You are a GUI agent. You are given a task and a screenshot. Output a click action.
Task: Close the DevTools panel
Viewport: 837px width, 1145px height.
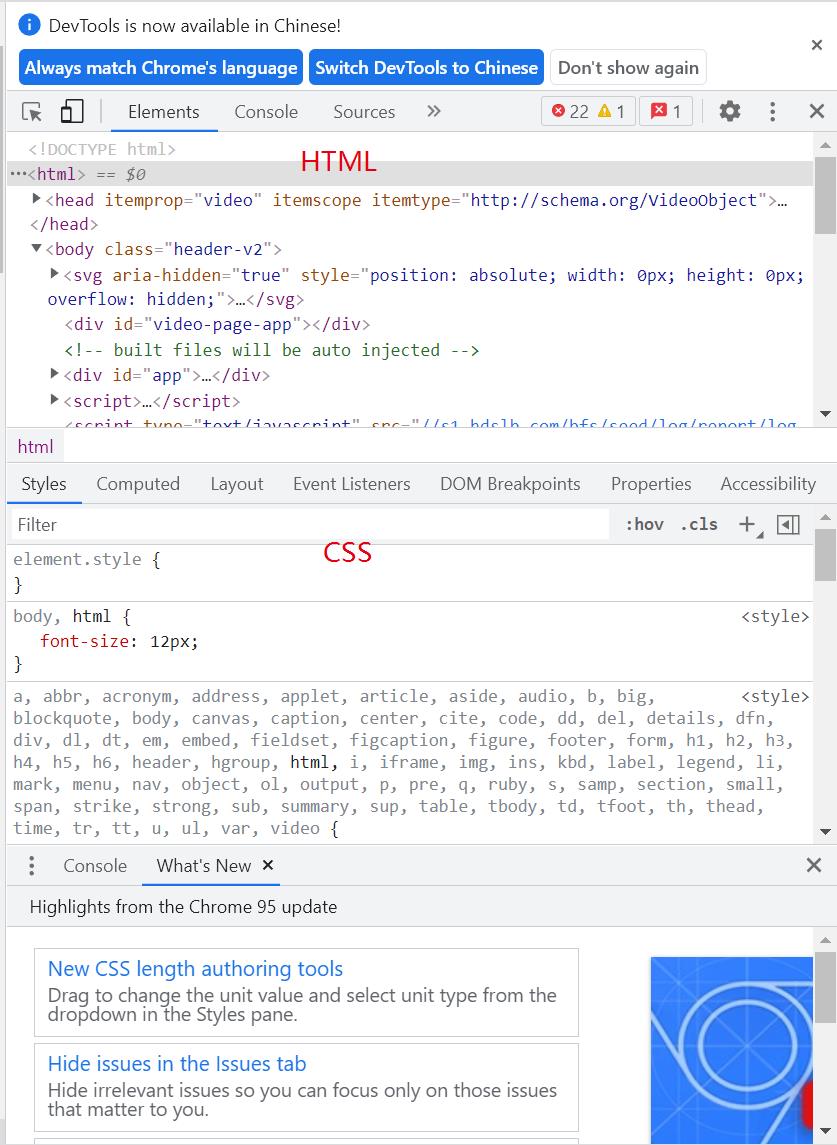point(817,111)
